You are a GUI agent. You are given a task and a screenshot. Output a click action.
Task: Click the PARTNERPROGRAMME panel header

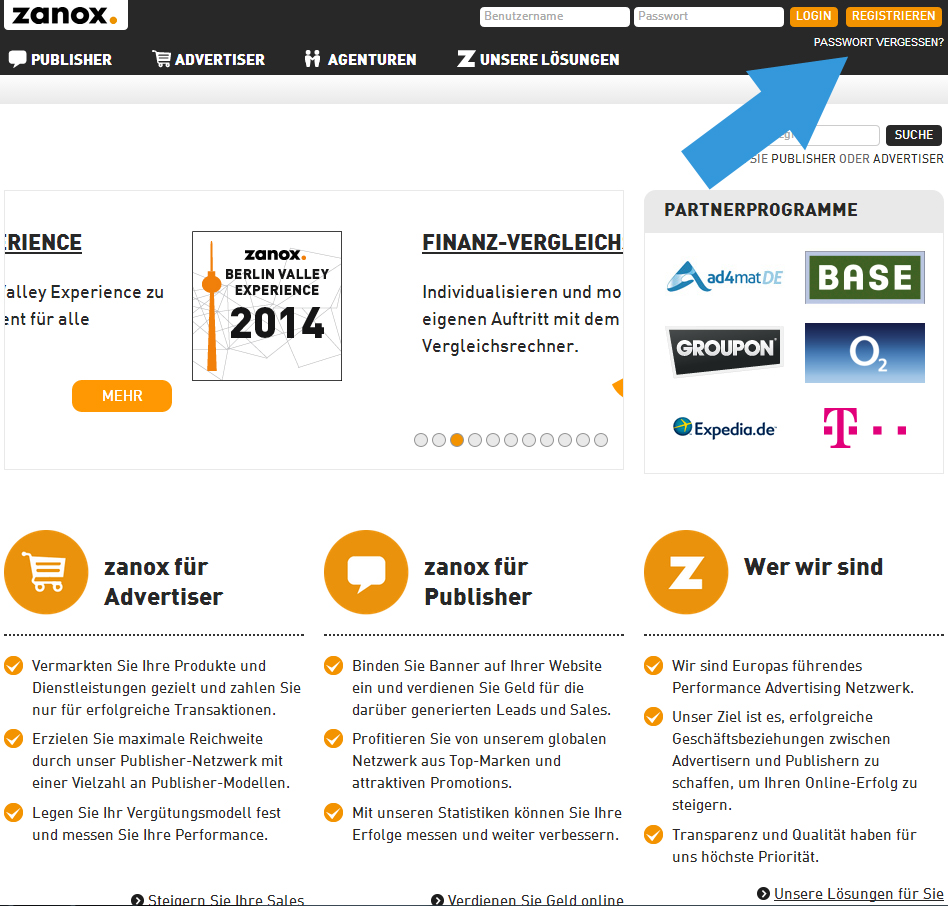coord(794,210)
